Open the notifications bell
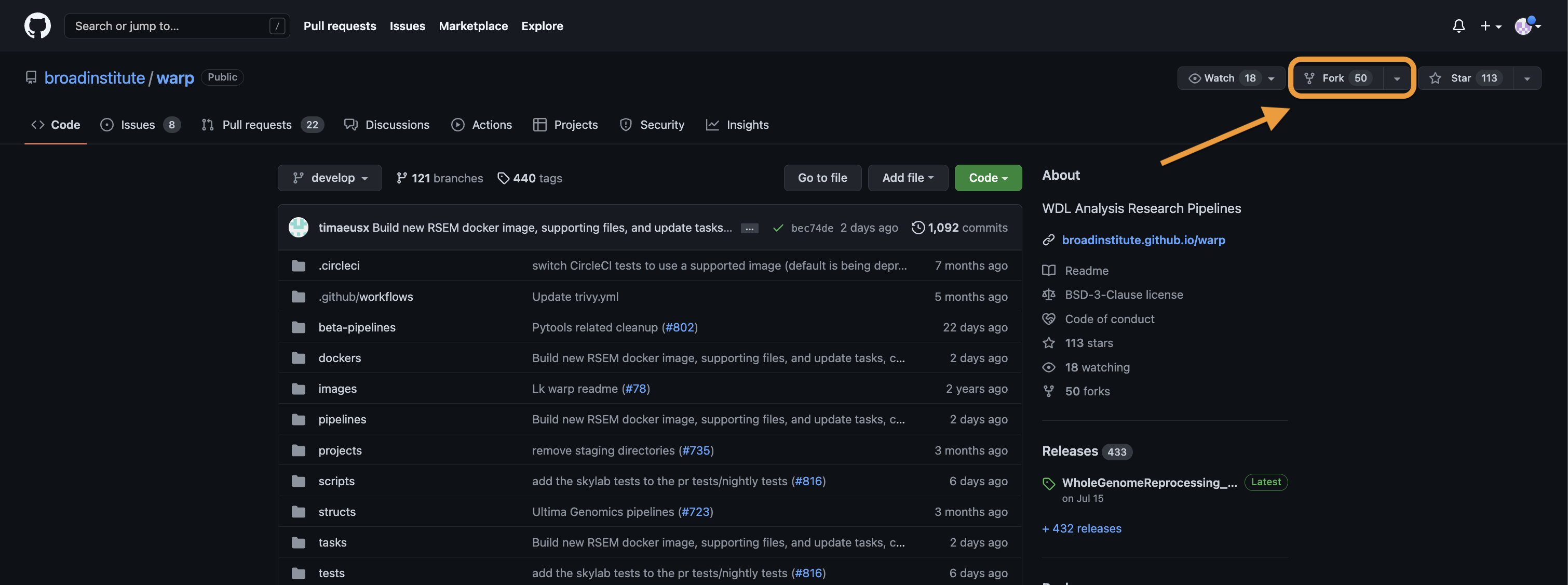1568x585 pixels. tap(1458, 25)
